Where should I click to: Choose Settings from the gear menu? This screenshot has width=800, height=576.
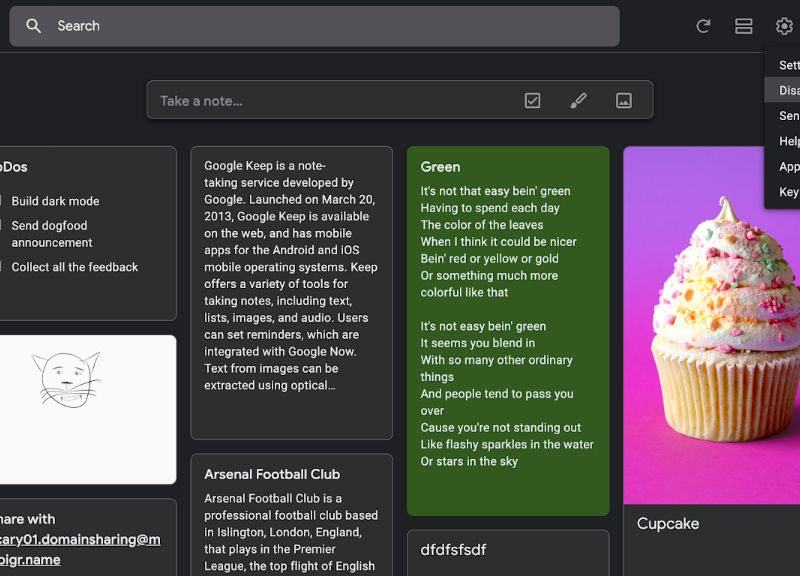[x=788, y=65]
